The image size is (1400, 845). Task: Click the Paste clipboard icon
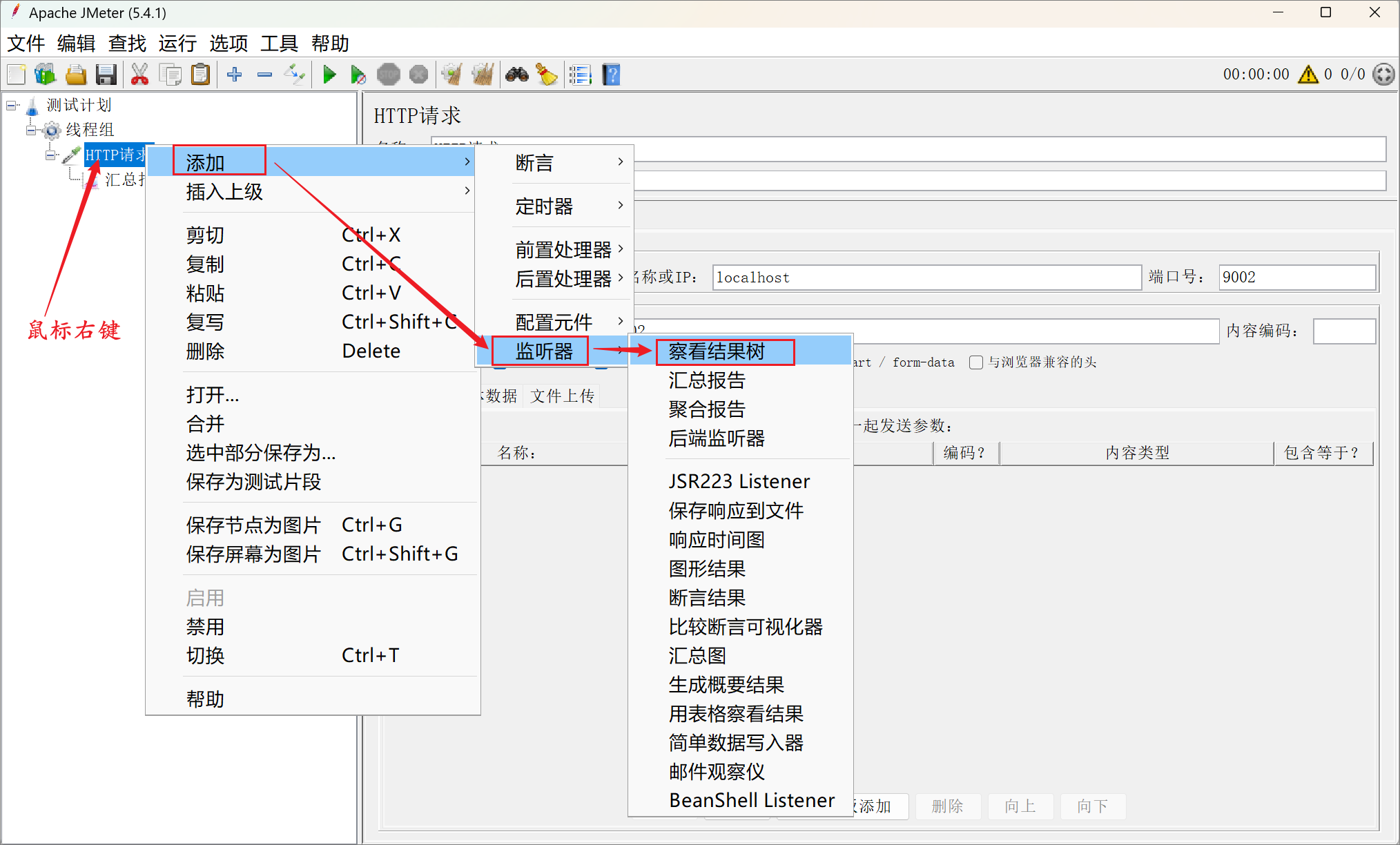click(x=200, y=74)
